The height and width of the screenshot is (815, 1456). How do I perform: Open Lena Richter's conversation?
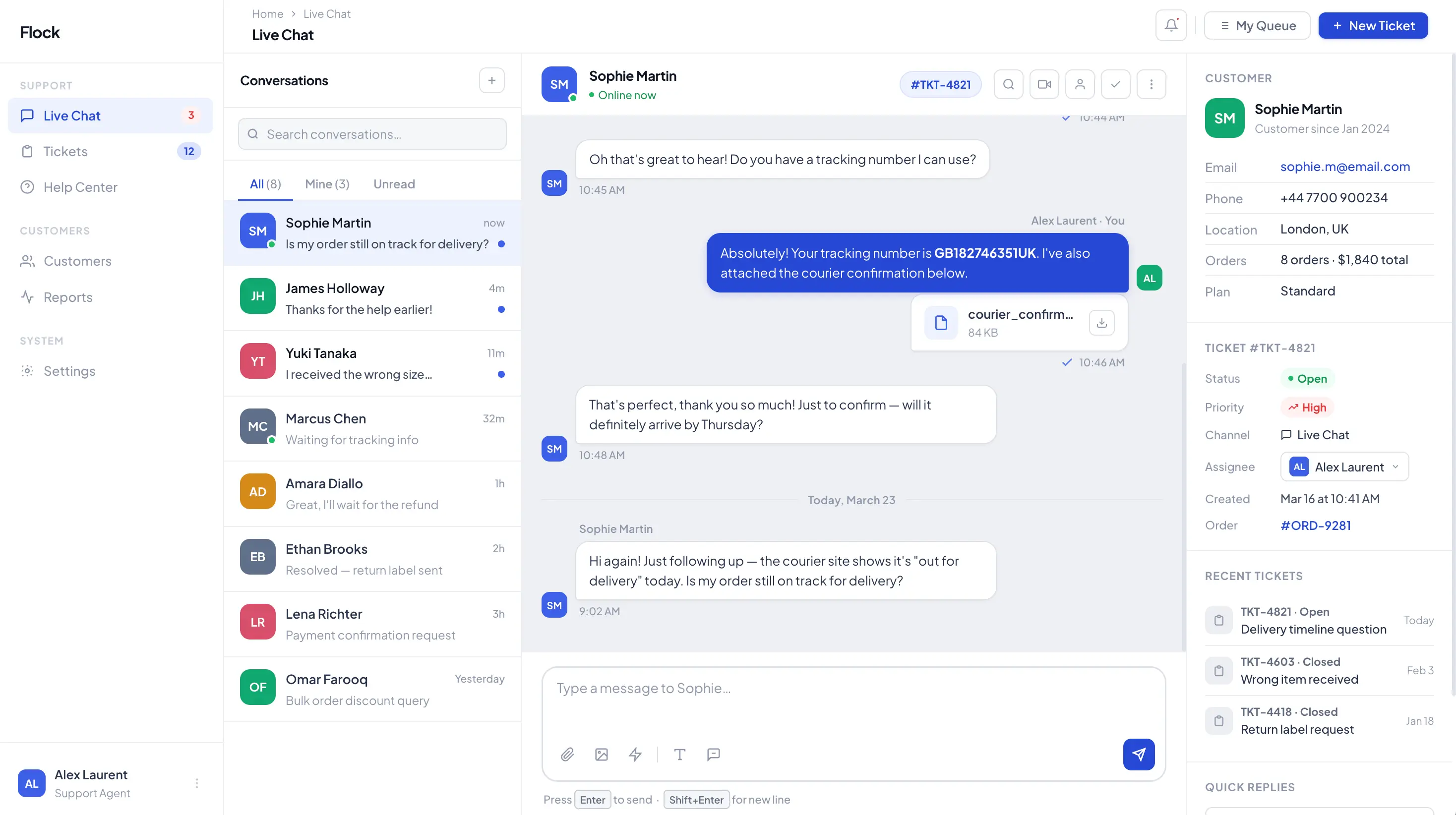coord(372,625)
